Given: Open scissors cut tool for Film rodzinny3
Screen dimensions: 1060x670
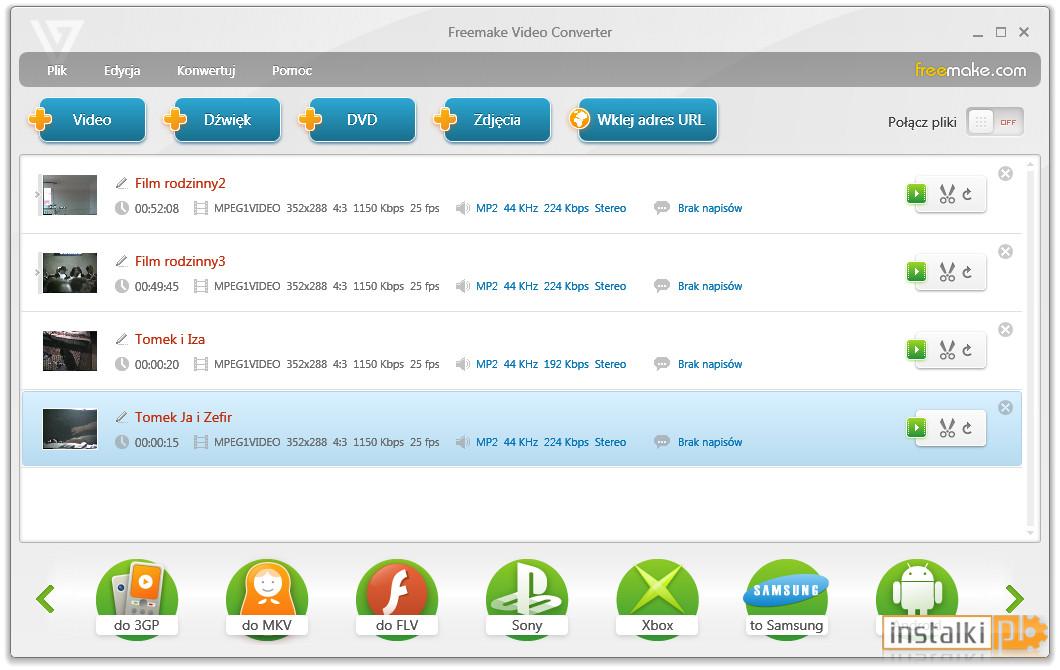Looking at the screenshot, I should 946,272.
